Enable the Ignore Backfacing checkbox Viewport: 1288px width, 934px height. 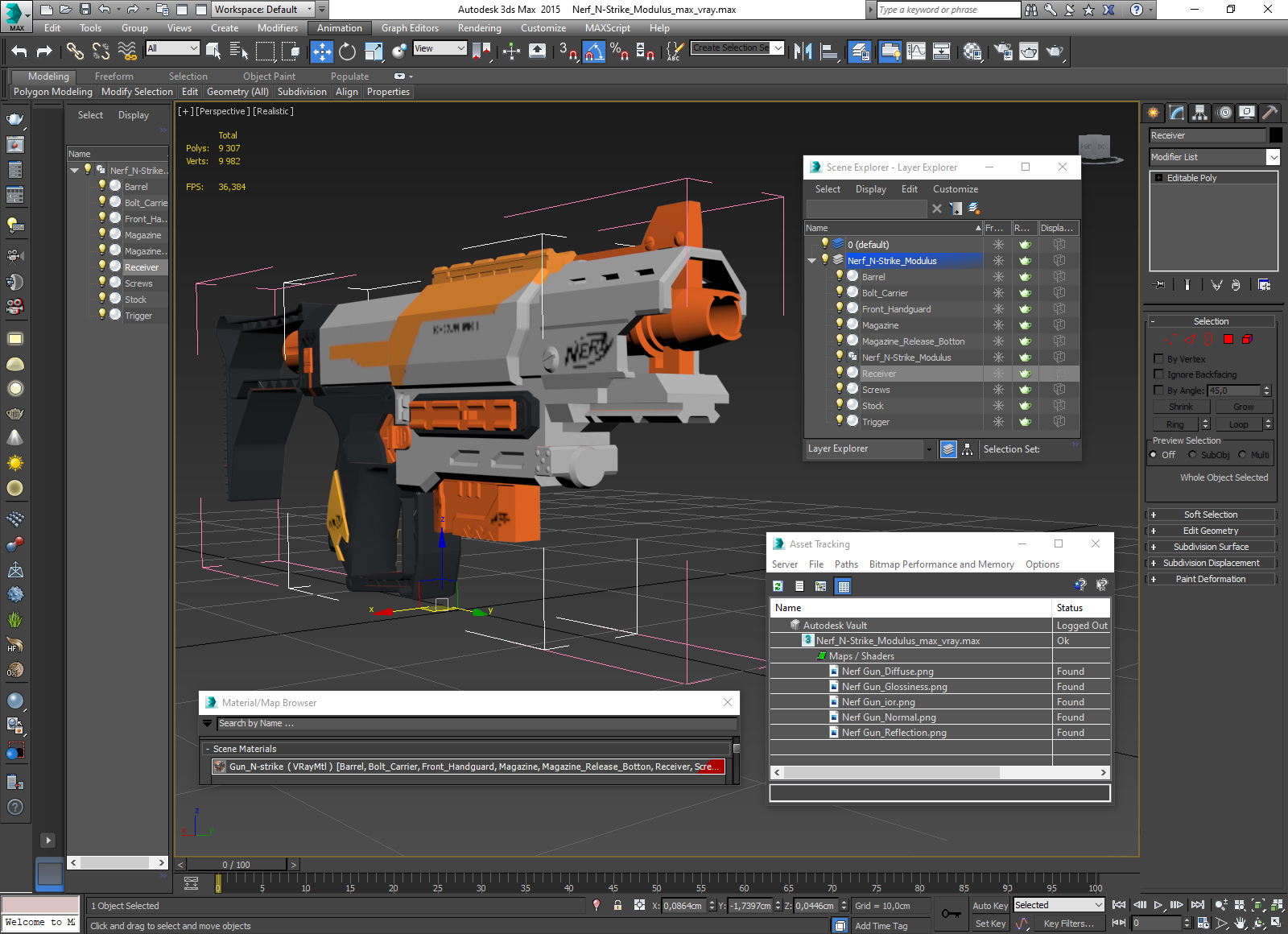coord(1159,374)
